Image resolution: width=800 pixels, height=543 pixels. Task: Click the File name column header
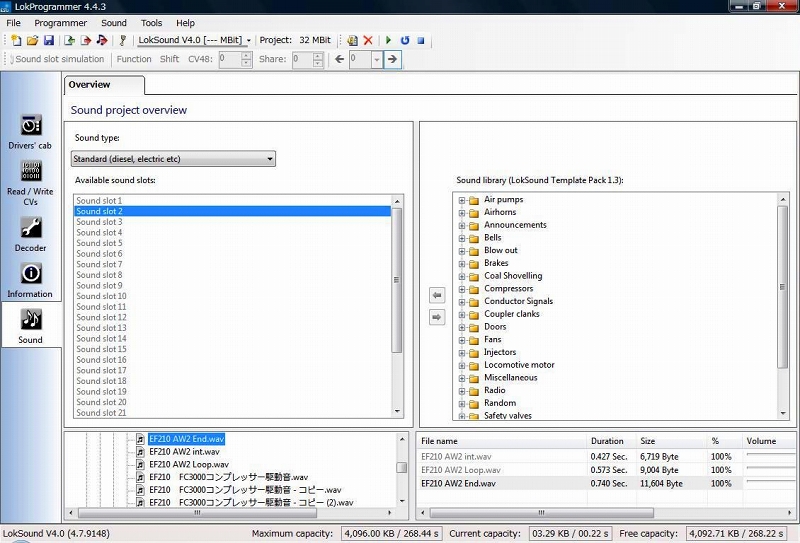coord(502,441)
